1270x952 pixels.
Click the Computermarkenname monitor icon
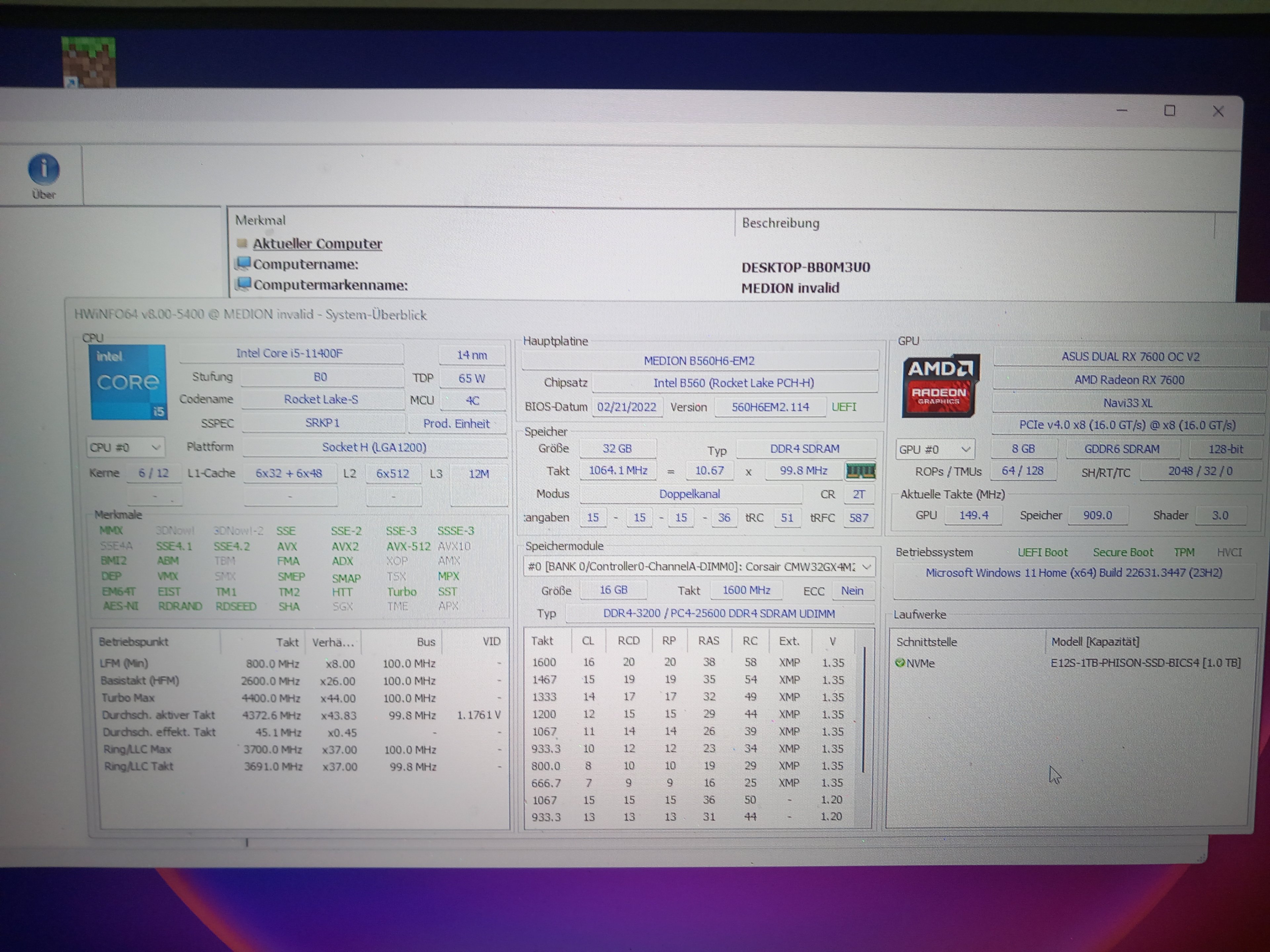pos(243,284)
